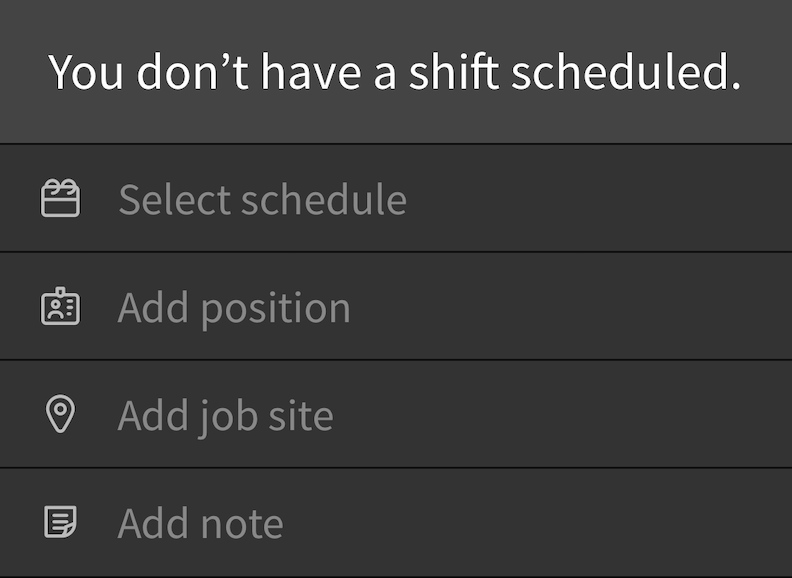Viewport: 792px width, 578px height.
Task: Click the "job site" text label
Action: [265, 417]
